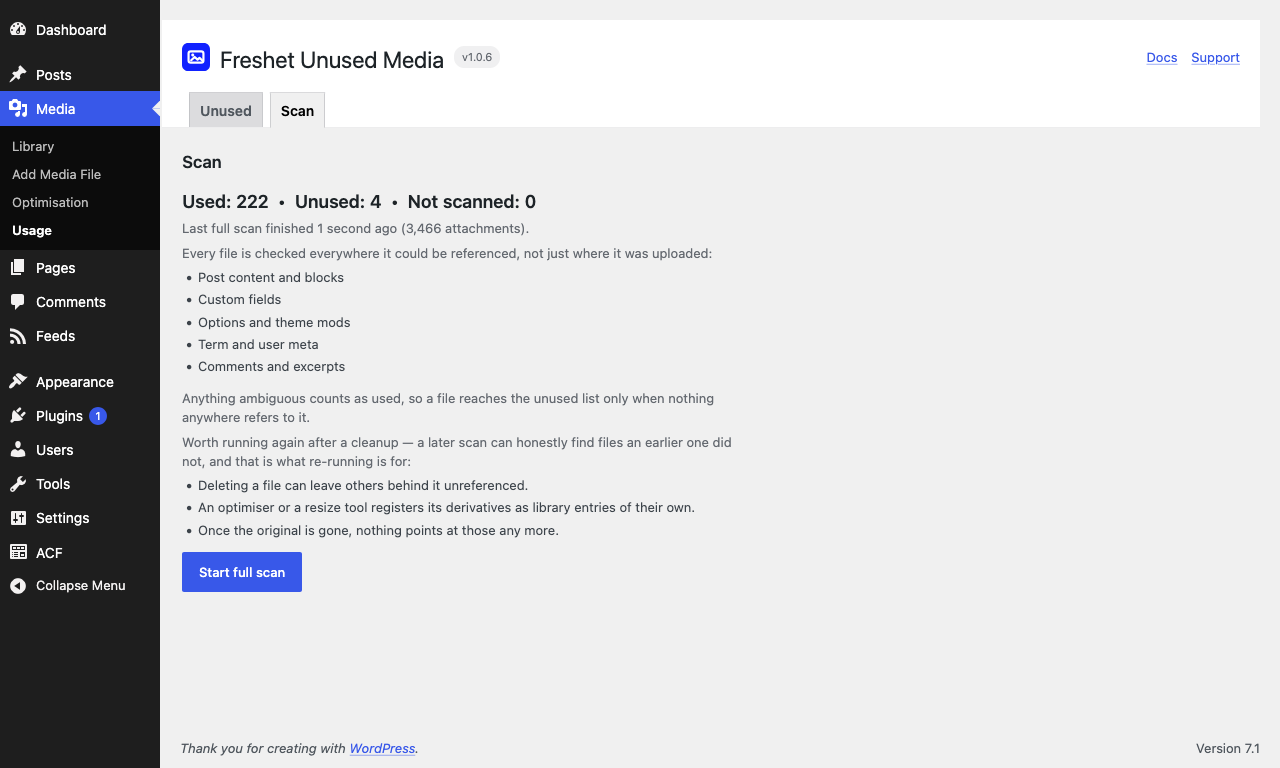This screenshot has width=1280, height=768.
Task: Click 'Options and theme mods' list item
Action: [274, 323]
